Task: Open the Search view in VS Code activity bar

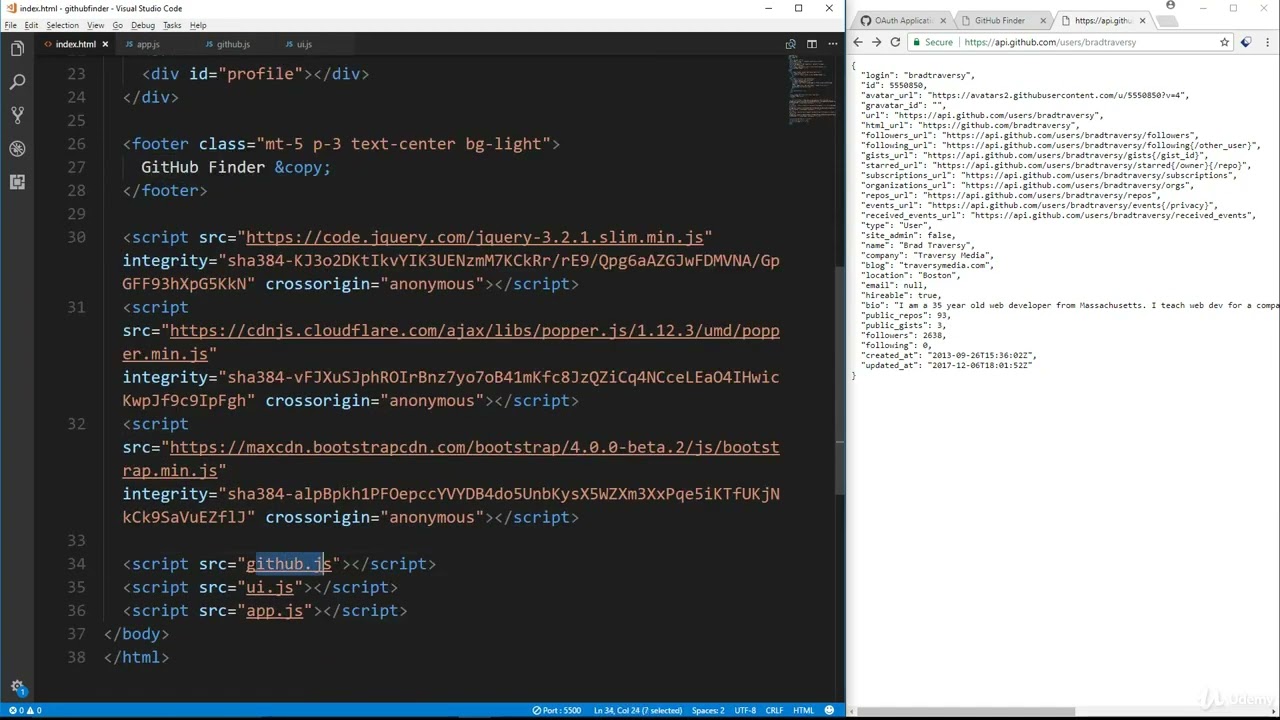Action: [x=17, y=82]
